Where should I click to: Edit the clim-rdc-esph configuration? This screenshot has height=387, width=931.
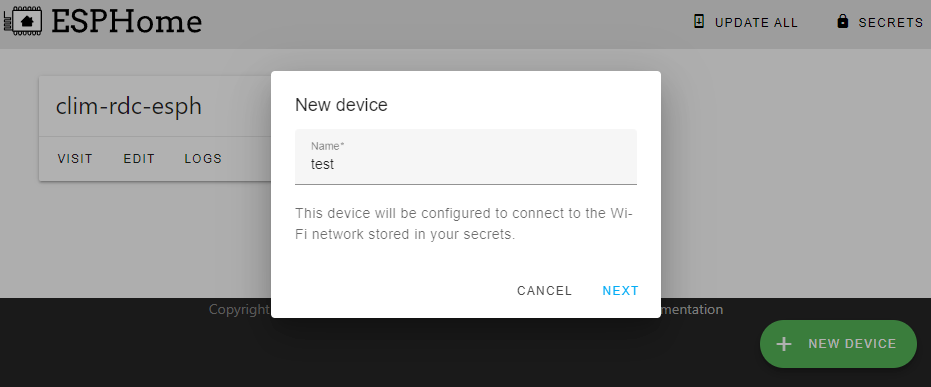click(x=139, y=158)
